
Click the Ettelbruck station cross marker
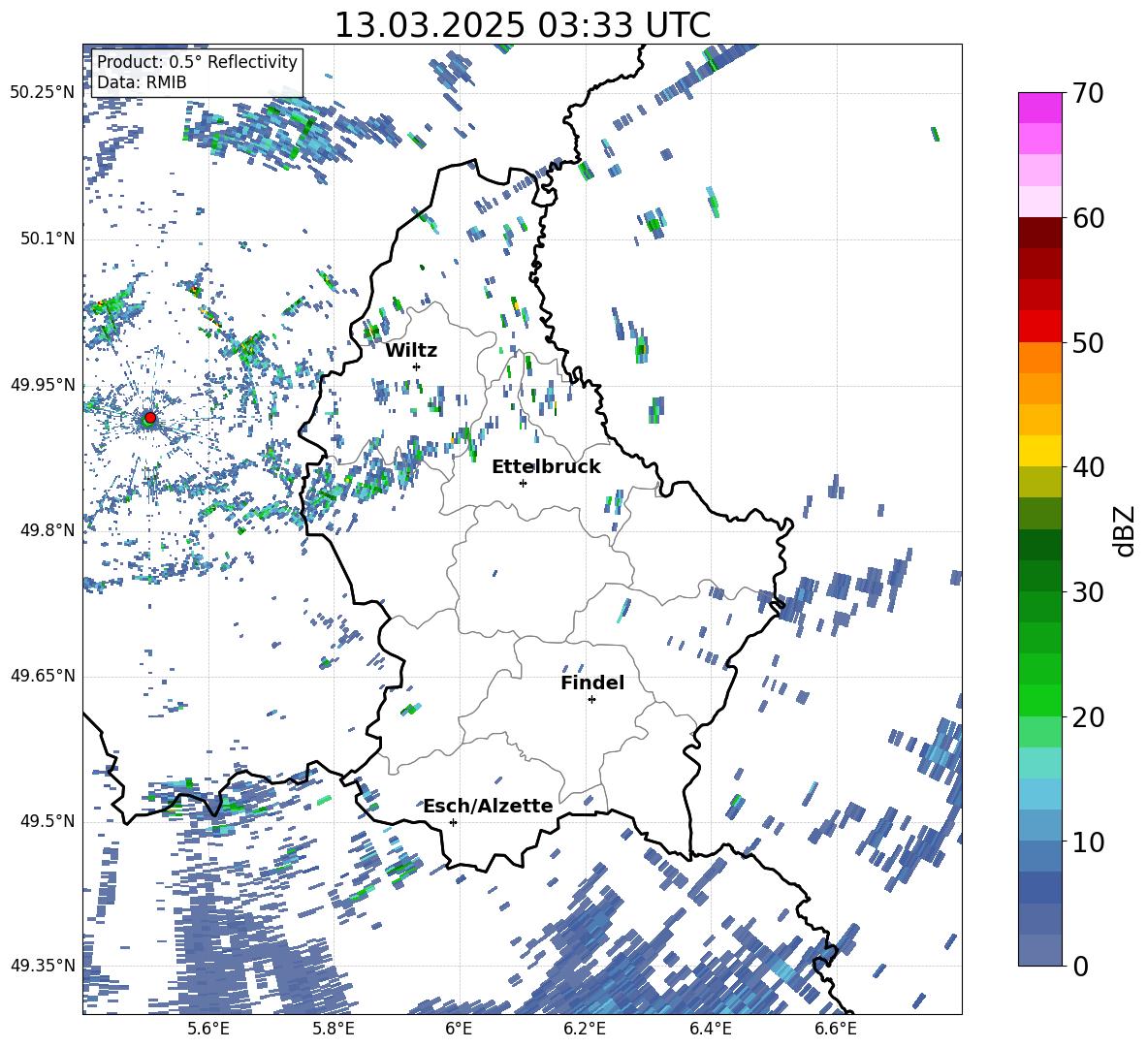click(523, 483)
